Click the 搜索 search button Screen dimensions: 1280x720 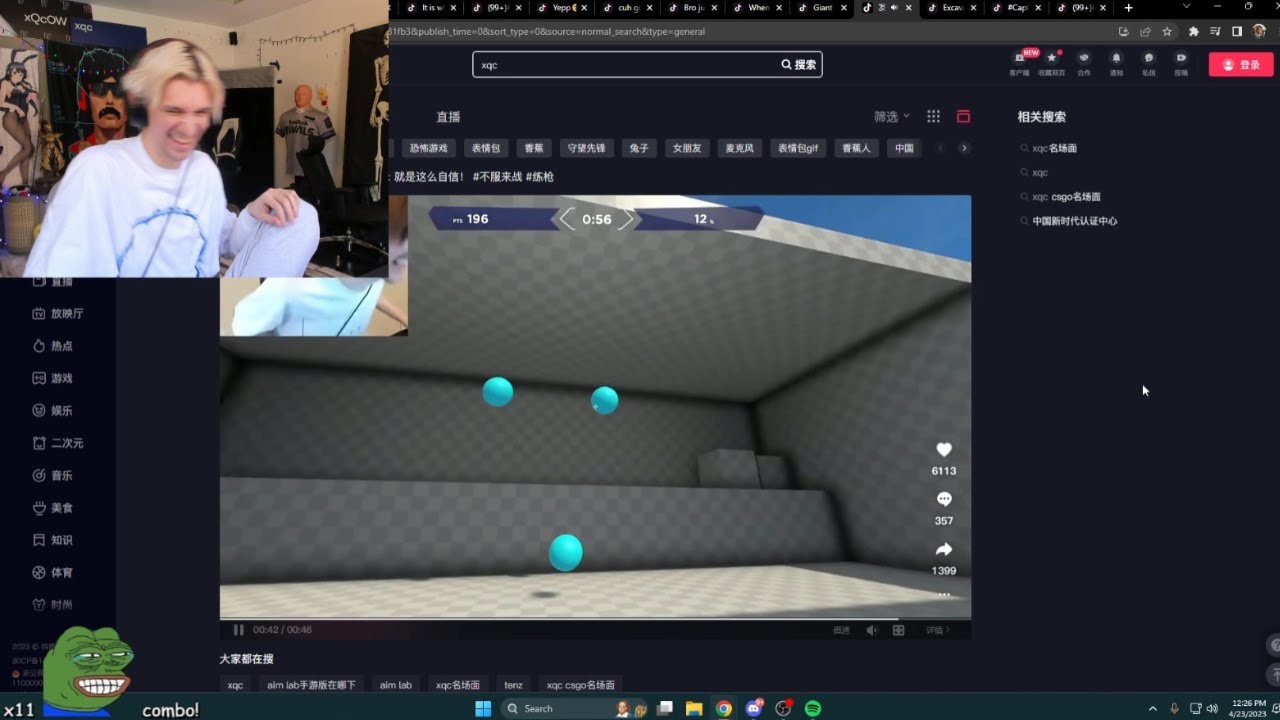799,64
